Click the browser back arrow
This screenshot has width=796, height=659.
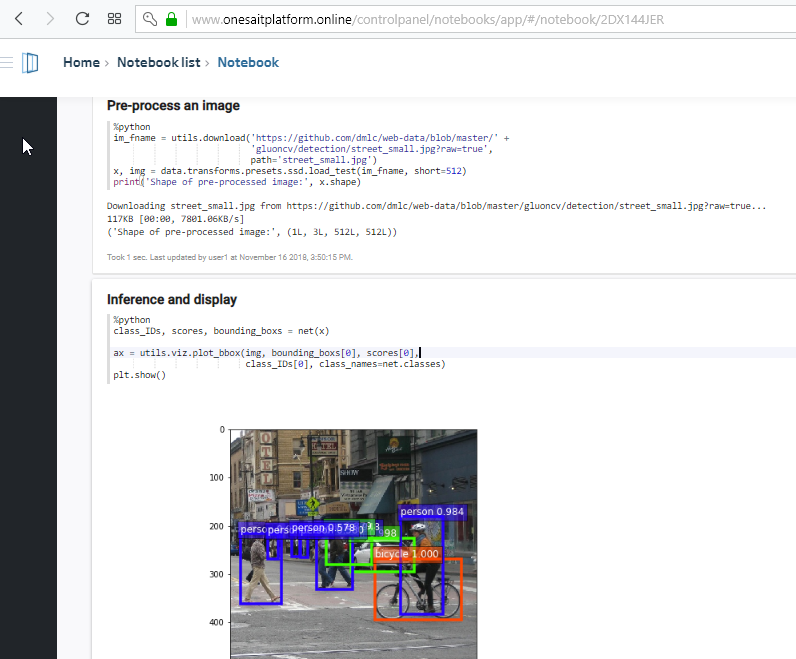18,19
